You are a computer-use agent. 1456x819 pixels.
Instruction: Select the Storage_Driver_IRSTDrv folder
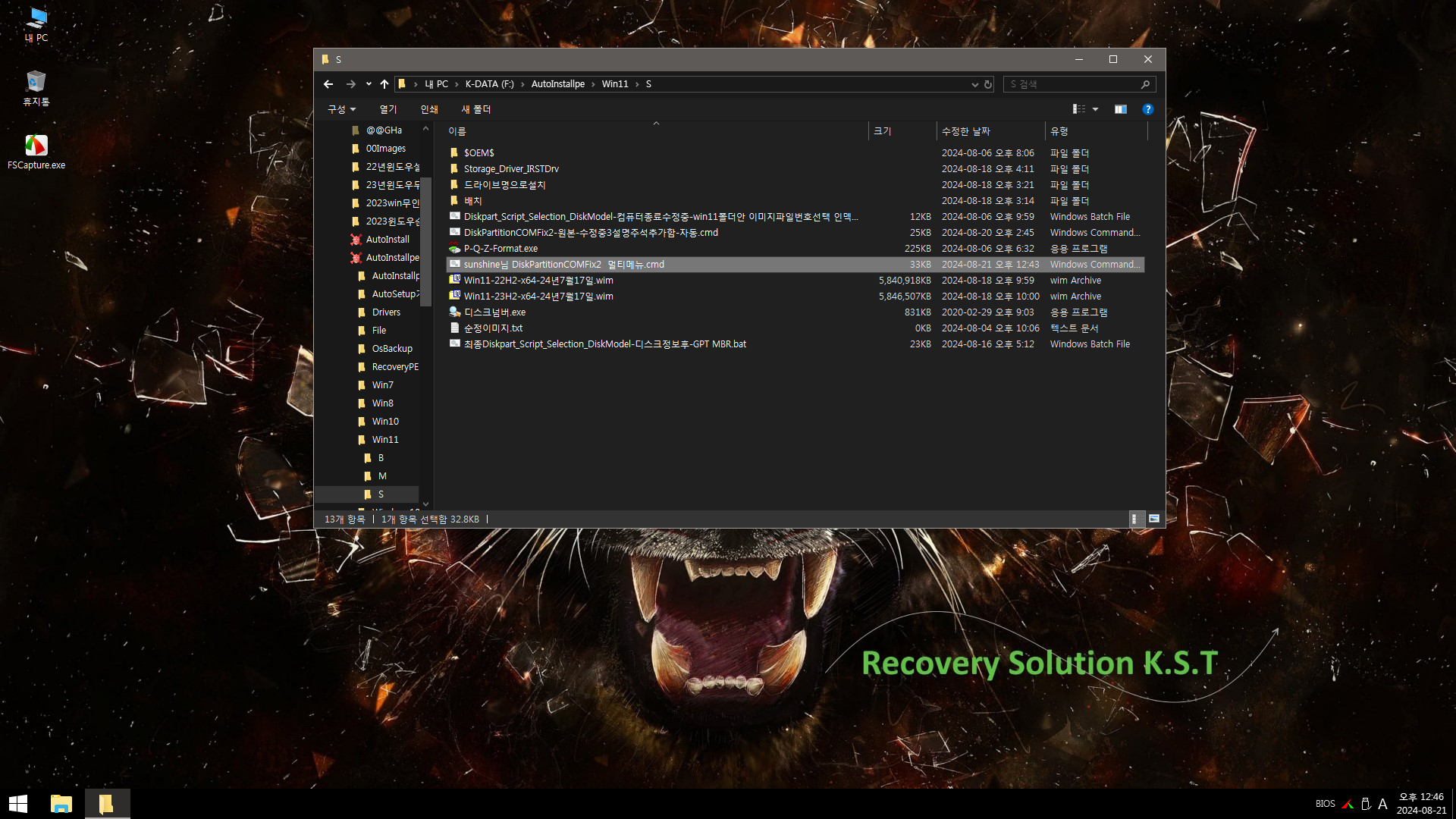[795, 169]
